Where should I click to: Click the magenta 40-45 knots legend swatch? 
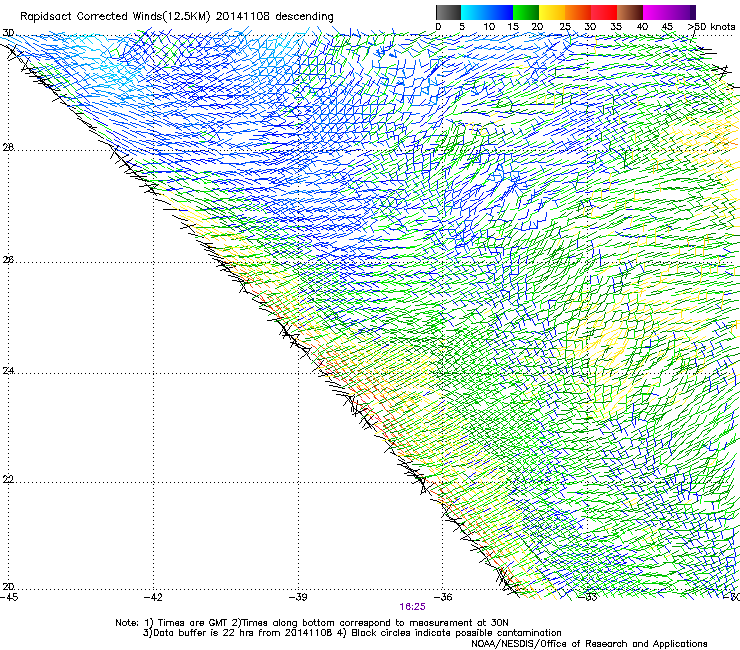coord(656,12)
